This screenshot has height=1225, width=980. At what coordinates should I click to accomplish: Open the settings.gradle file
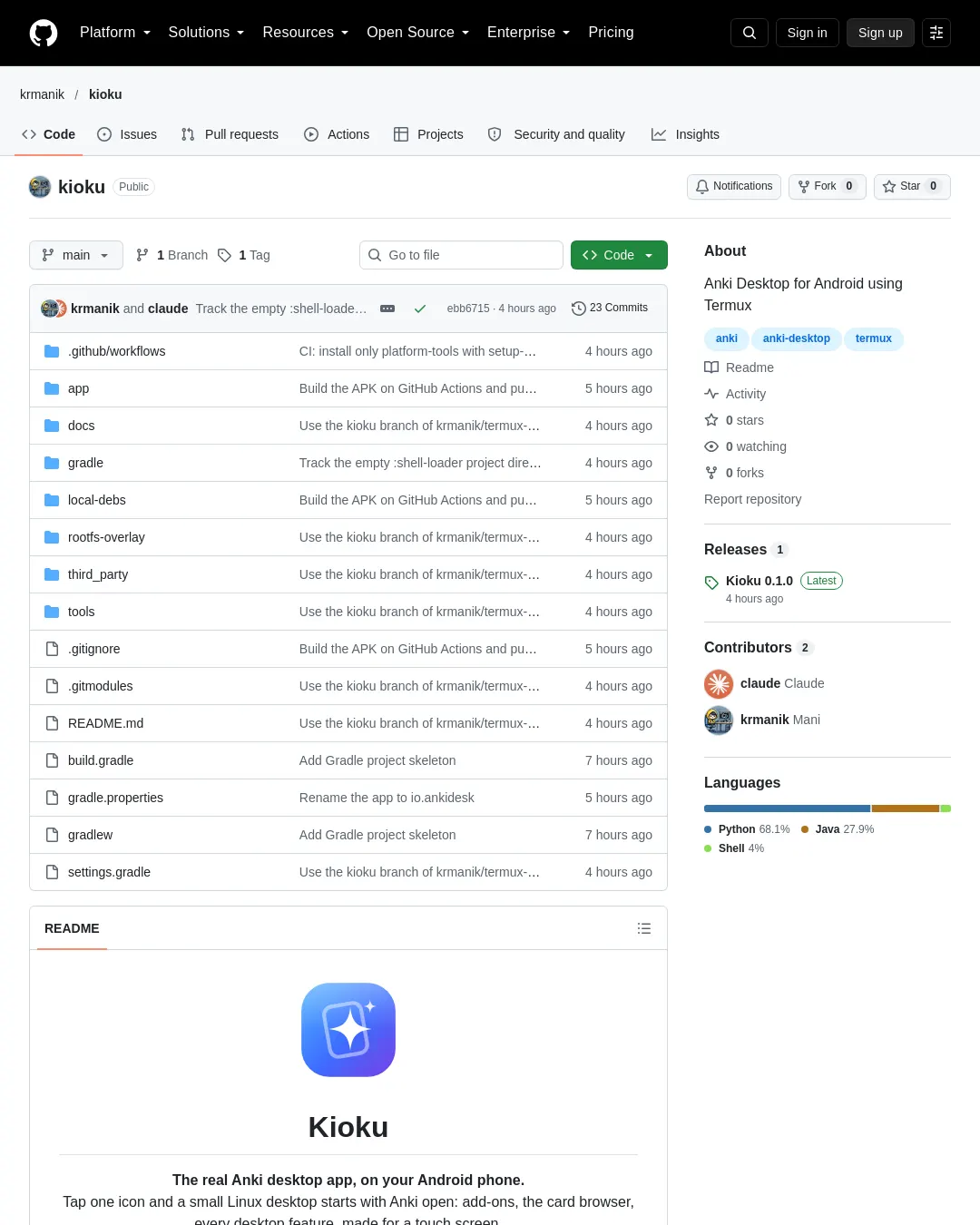coord(109,872)
